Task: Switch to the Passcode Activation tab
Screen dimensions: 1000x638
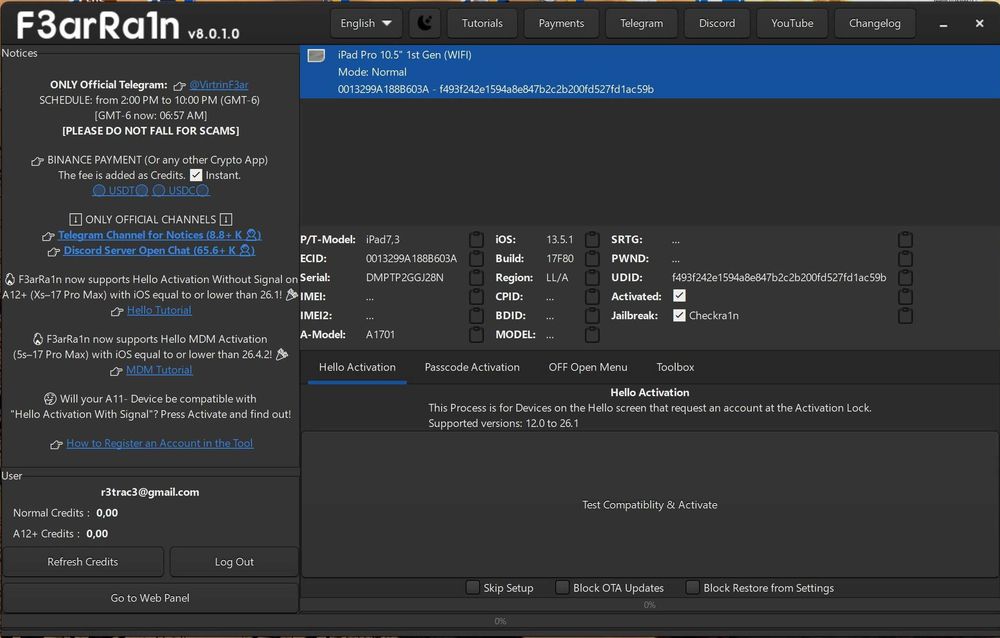Action: click(x=472, y=367)
